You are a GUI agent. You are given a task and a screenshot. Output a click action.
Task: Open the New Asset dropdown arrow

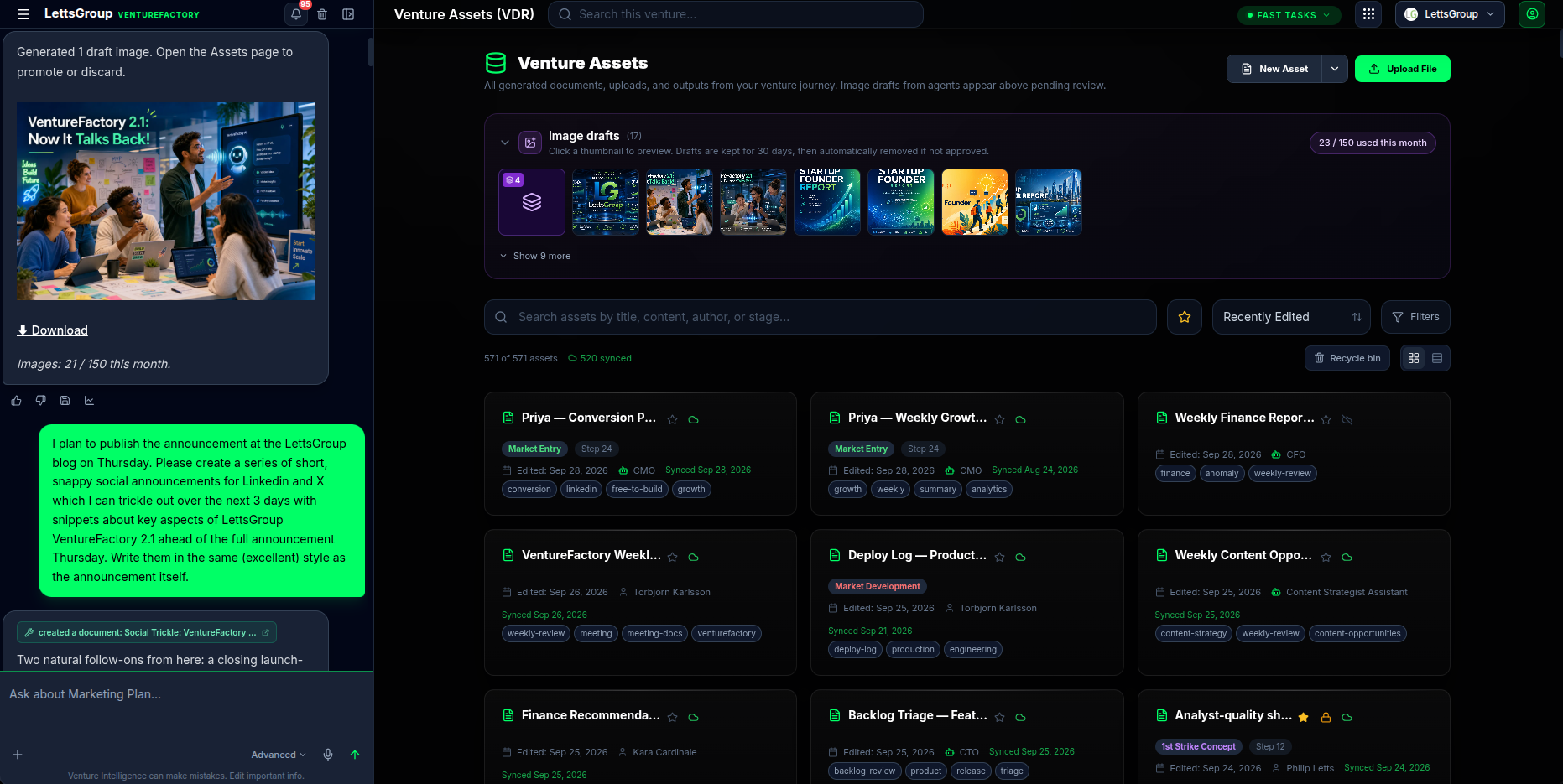click(x=1335, y=69)
